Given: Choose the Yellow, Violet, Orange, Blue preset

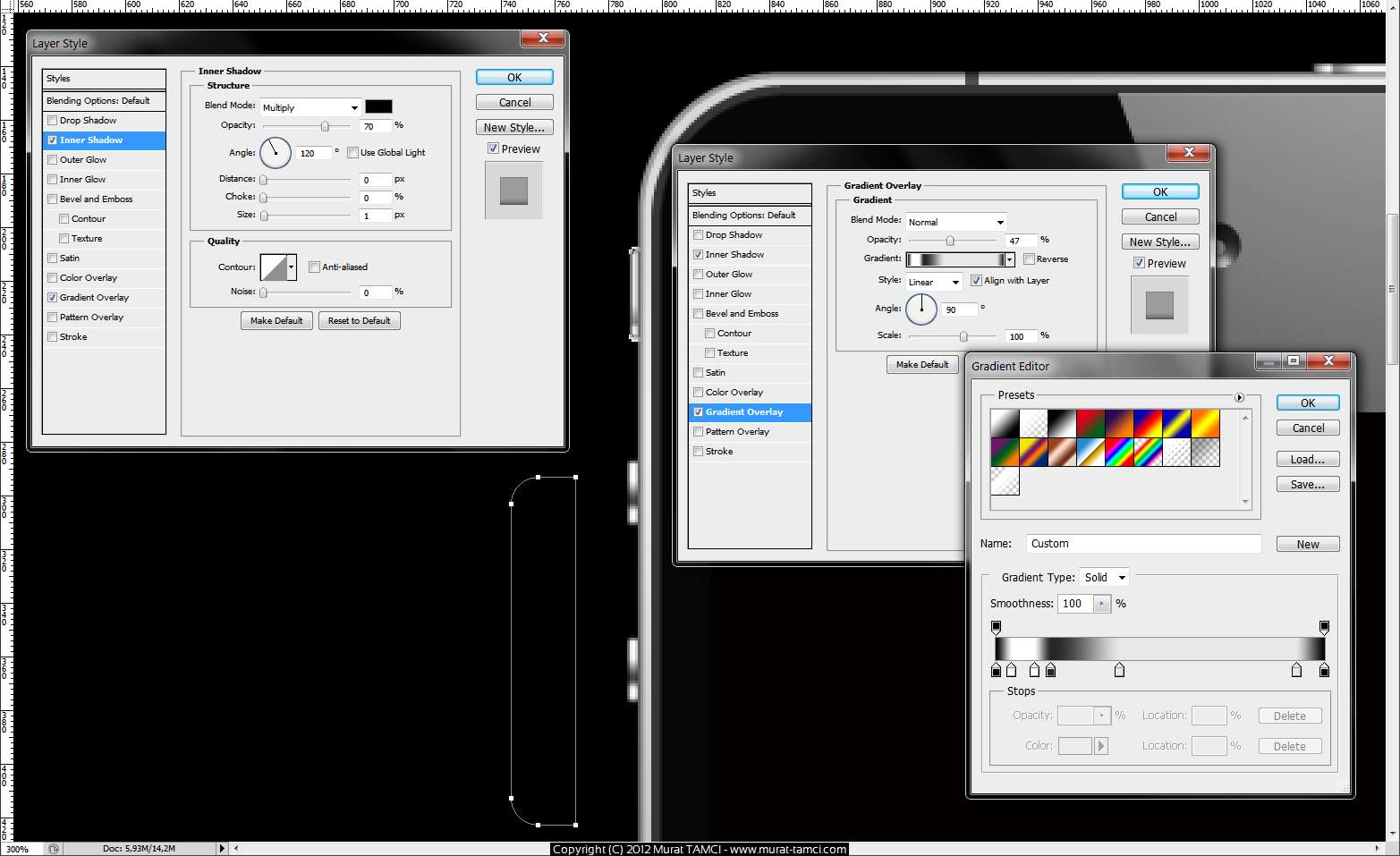Looking at the screenshot, I should pos(1033,452).
